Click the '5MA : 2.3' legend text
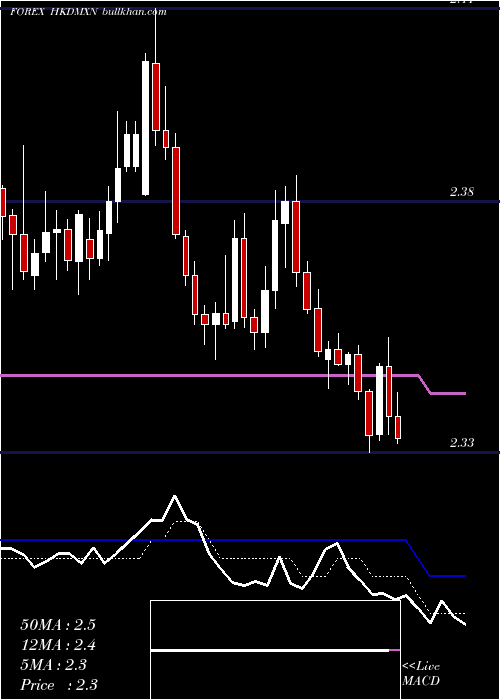Image resolution: width=500 pixels, height=700 pixels. 53,665
